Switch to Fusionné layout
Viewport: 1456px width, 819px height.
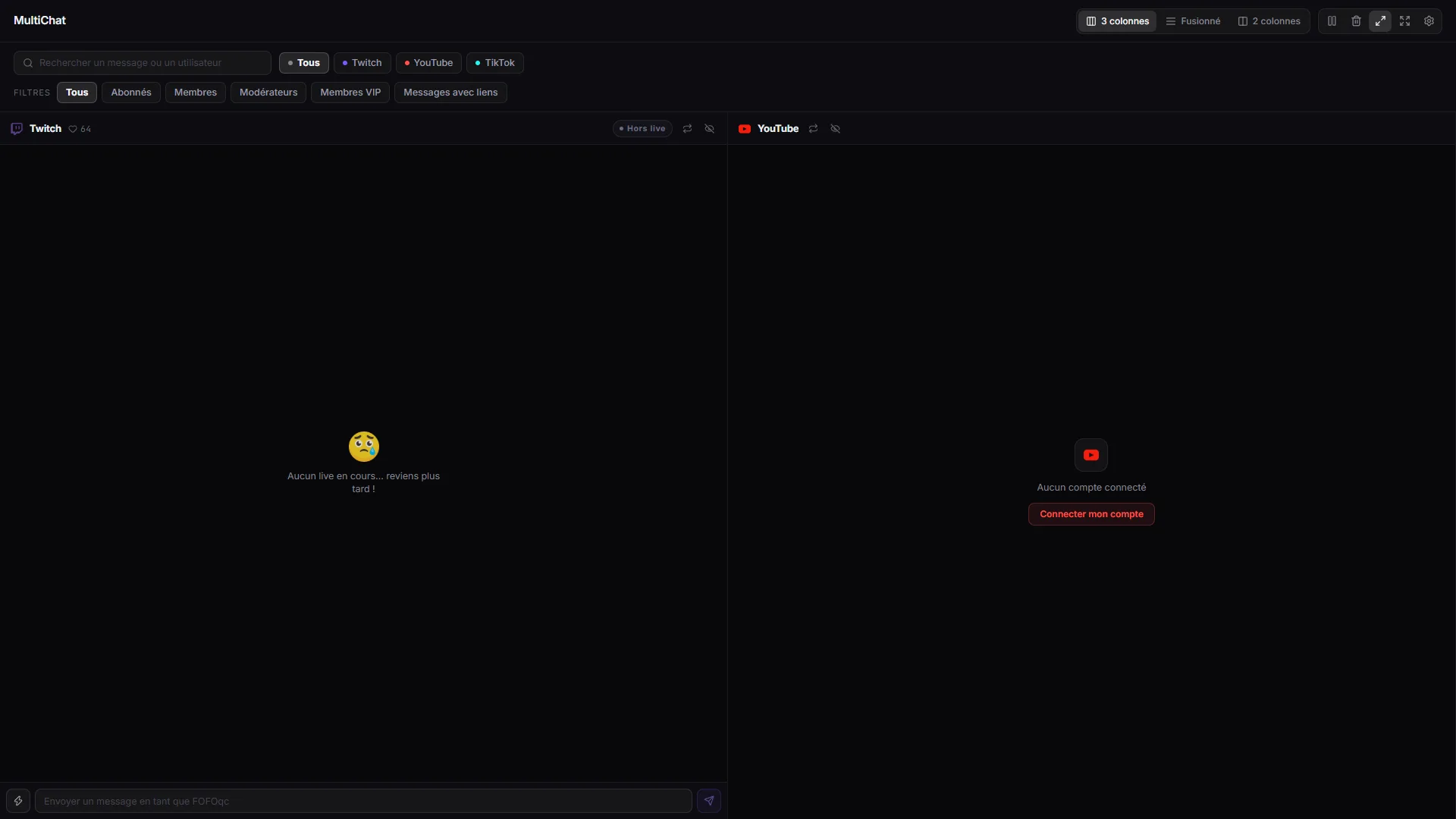[x=1193, y=21]
